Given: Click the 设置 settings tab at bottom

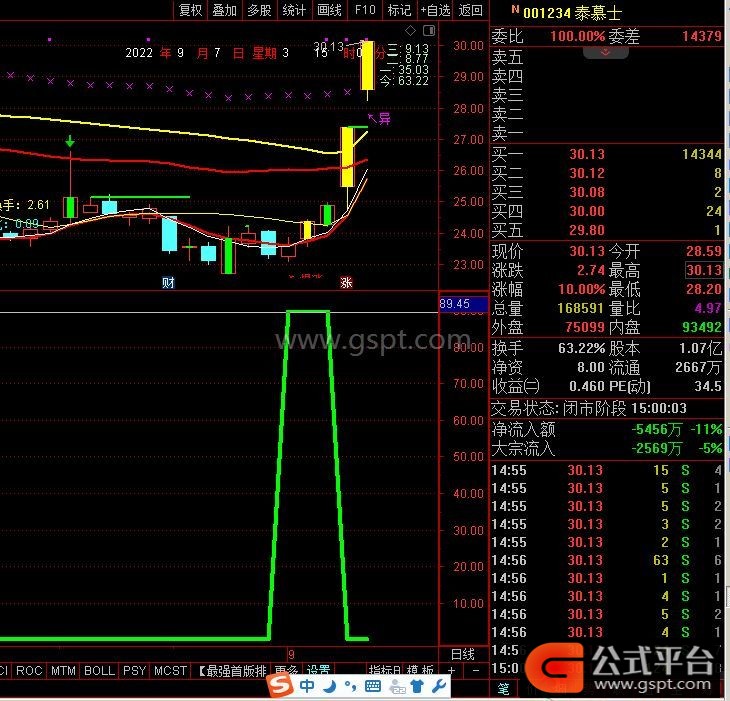Looking at the screenshot, I should 318,670.
